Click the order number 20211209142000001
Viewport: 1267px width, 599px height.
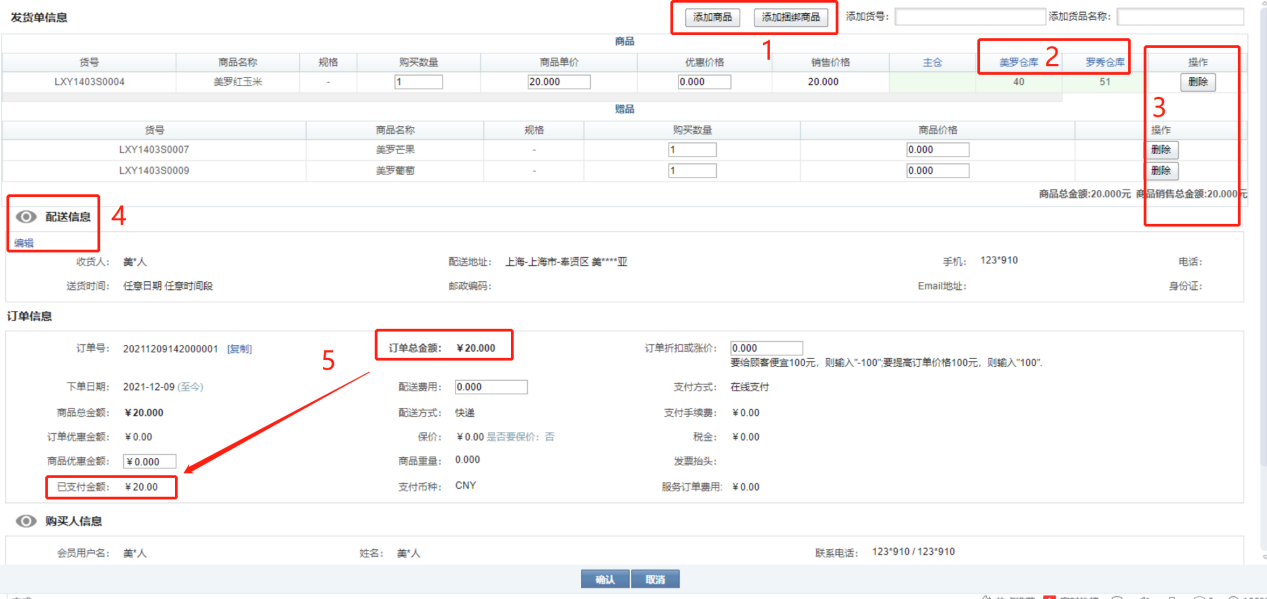click(x=170, y=349)
